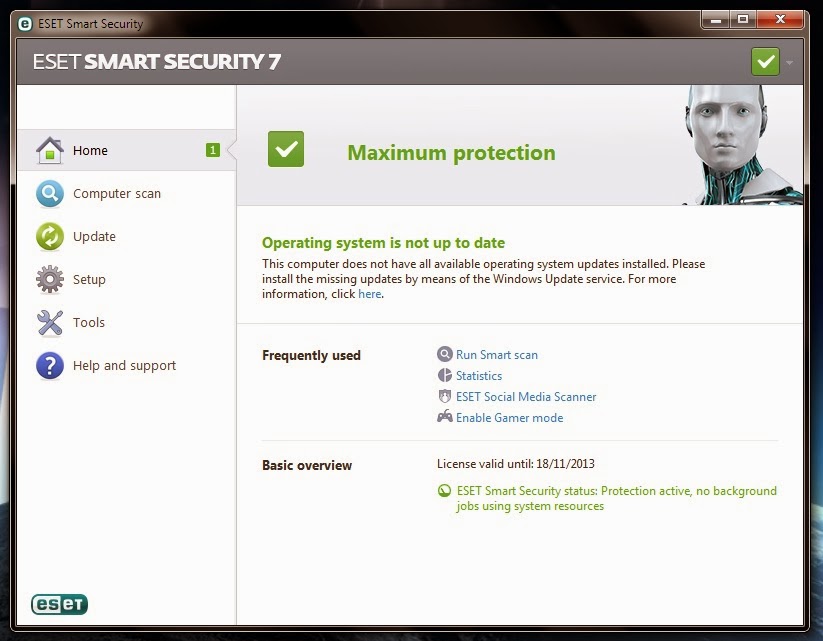Click the ESET Social Media Scanner shield icon
The height and width of the screenshot is (641, 823).
pos(445,396)
